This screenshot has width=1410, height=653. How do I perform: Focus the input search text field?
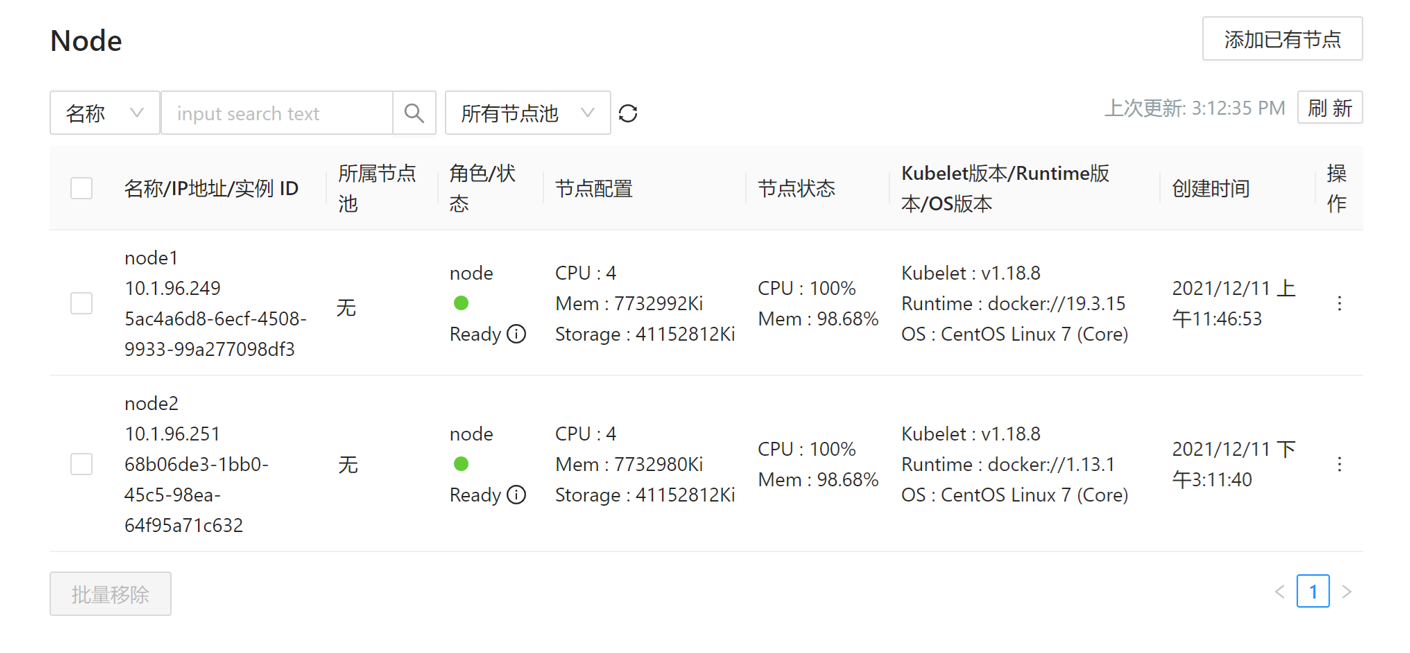(277, 113)
